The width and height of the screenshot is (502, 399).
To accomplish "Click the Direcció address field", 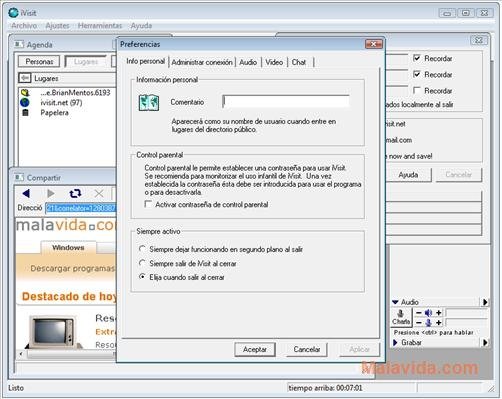I will (x=80, y=208).
